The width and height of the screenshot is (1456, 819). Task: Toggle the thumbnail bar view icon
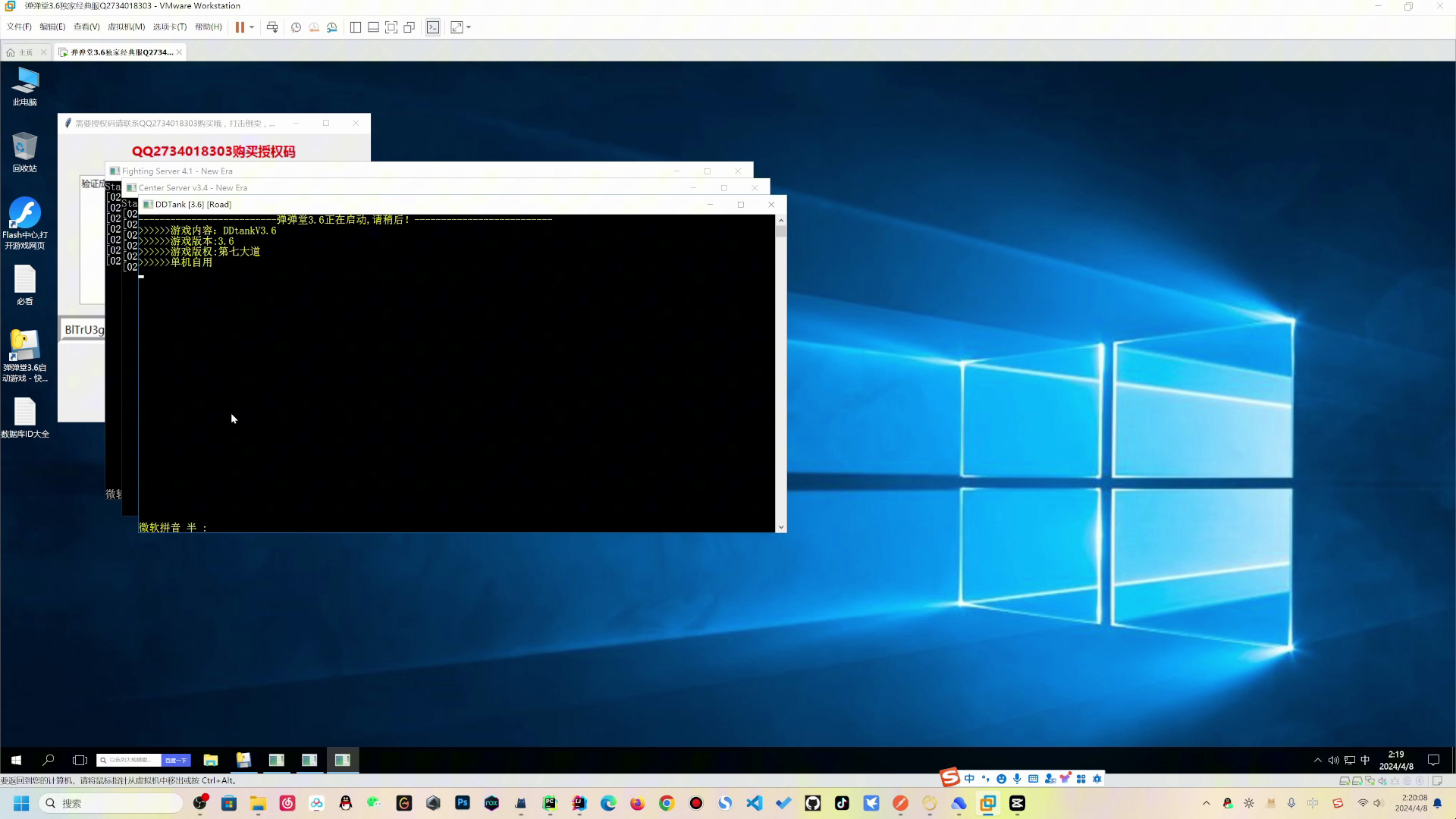tap(373, 27)
